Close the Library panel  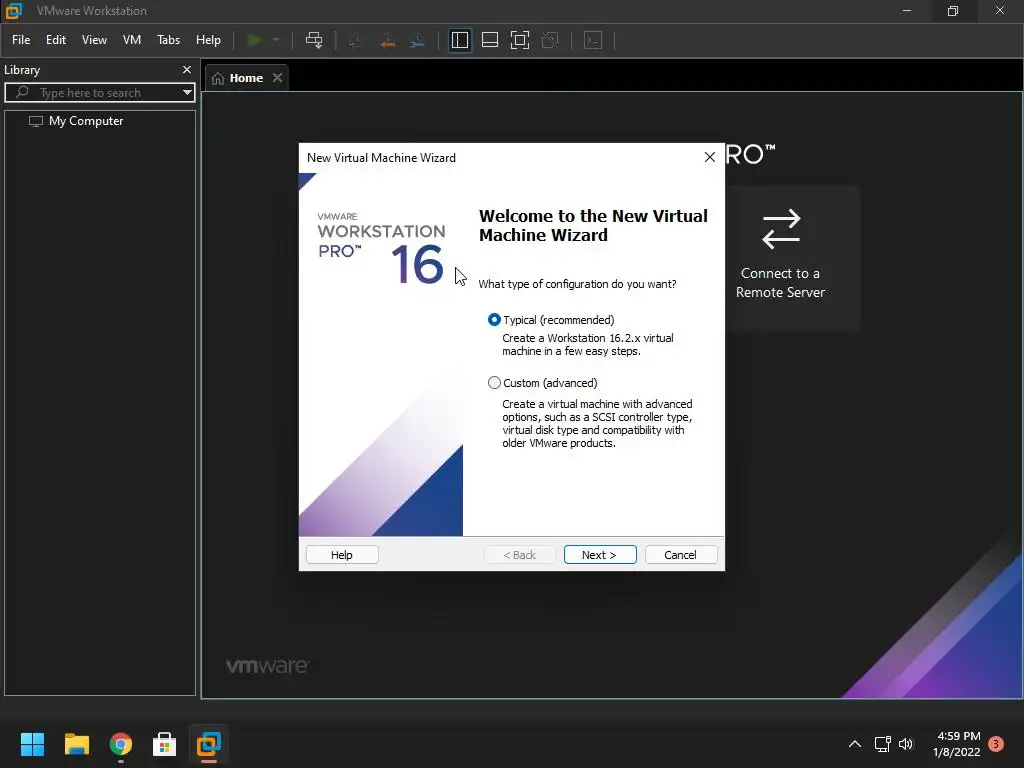pyautogui.click(x=187, y=69)
